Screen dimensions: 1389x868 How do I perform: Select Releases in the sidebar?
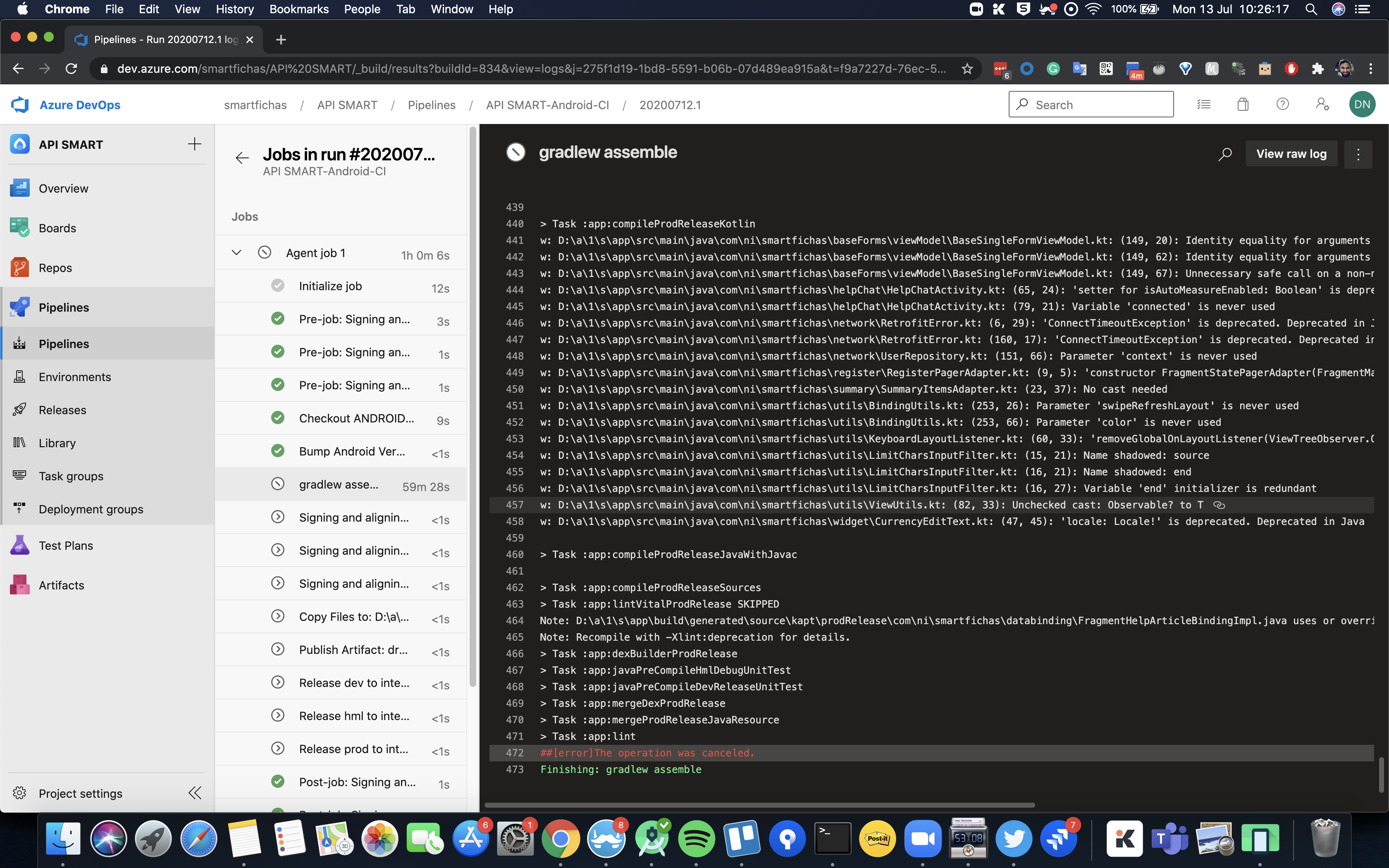click(x=62, y=409)
